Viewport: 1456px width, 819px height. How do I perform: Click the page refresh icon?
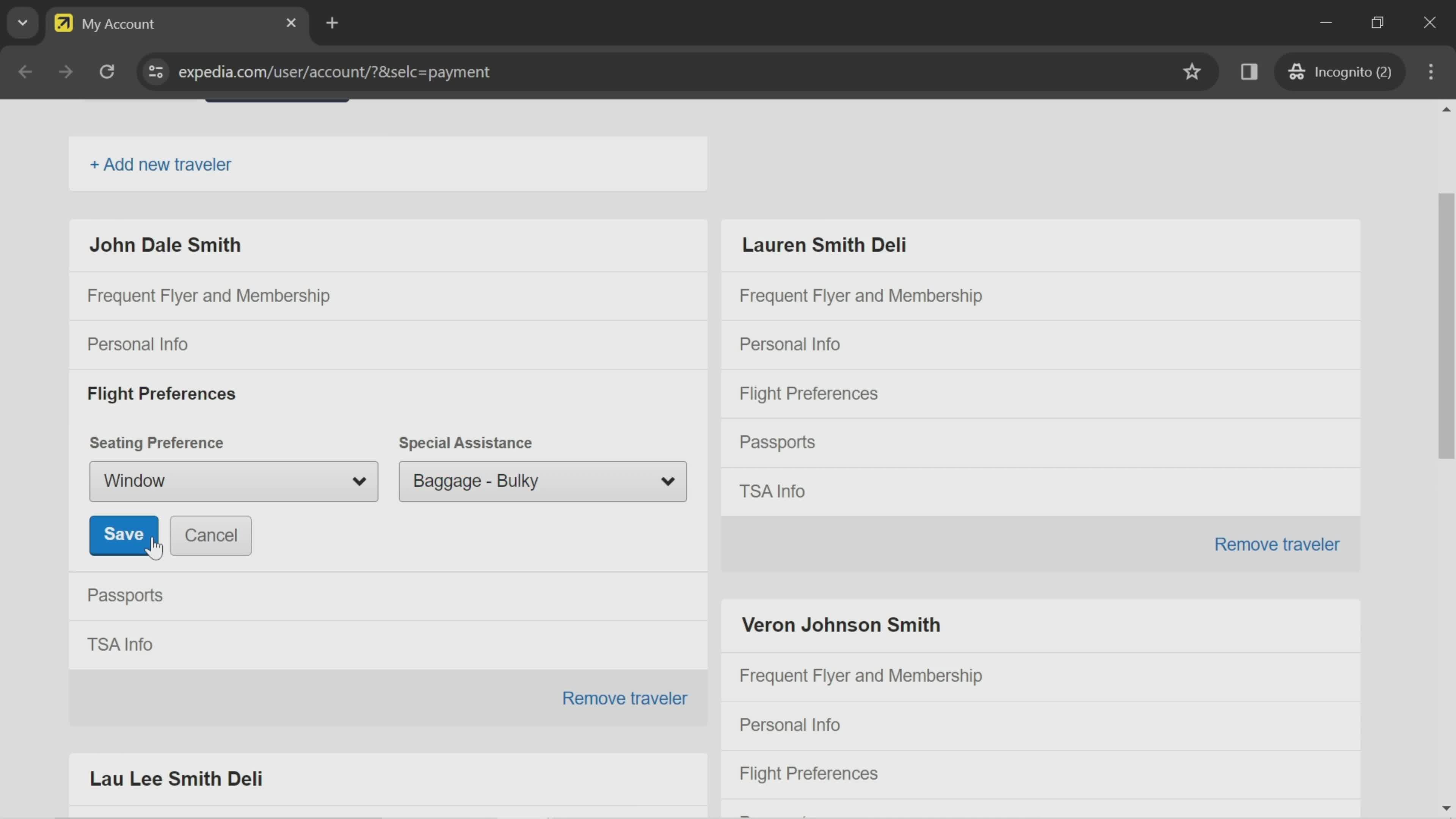pos(107,71)
